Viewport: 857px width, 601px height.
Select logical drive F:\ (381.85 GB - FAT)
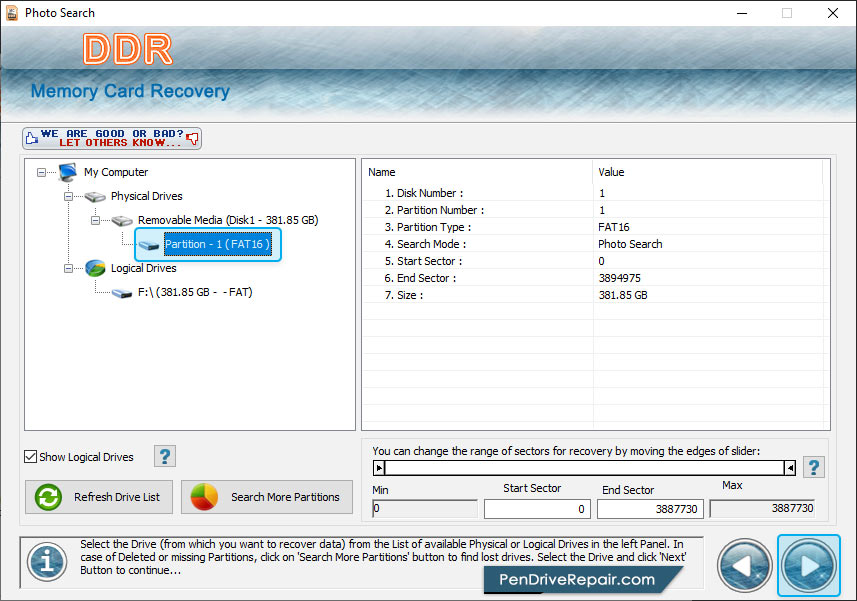tap(195, 292)
